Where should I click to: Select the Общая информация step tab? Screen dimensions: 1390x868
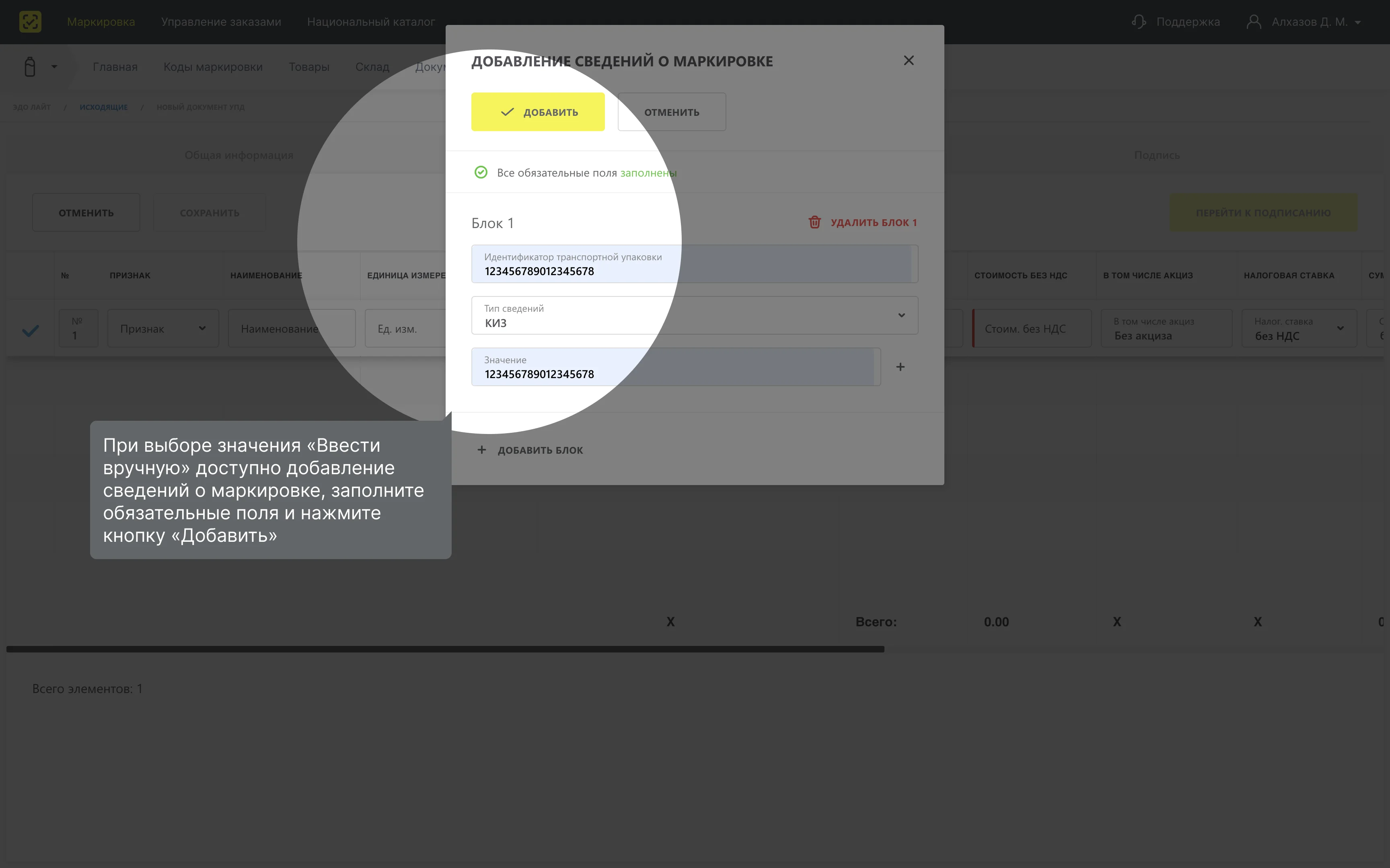[239, 155]
